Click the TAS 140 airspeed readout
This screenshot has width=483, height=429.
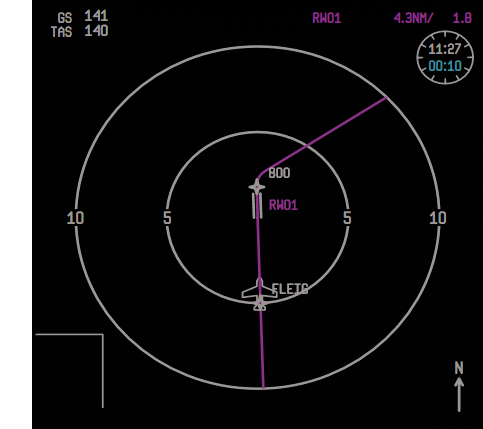pos(79,32)
